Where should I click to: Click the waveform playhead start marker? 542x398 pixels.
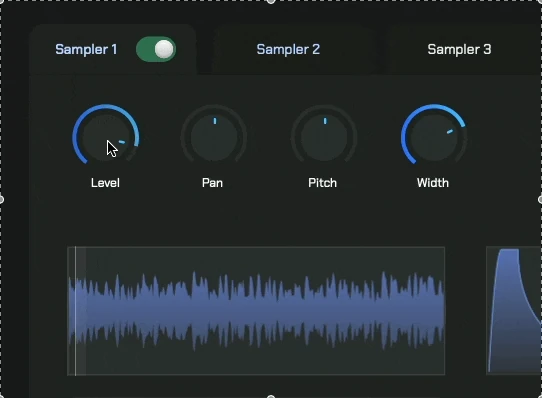[x=75, y=311]
